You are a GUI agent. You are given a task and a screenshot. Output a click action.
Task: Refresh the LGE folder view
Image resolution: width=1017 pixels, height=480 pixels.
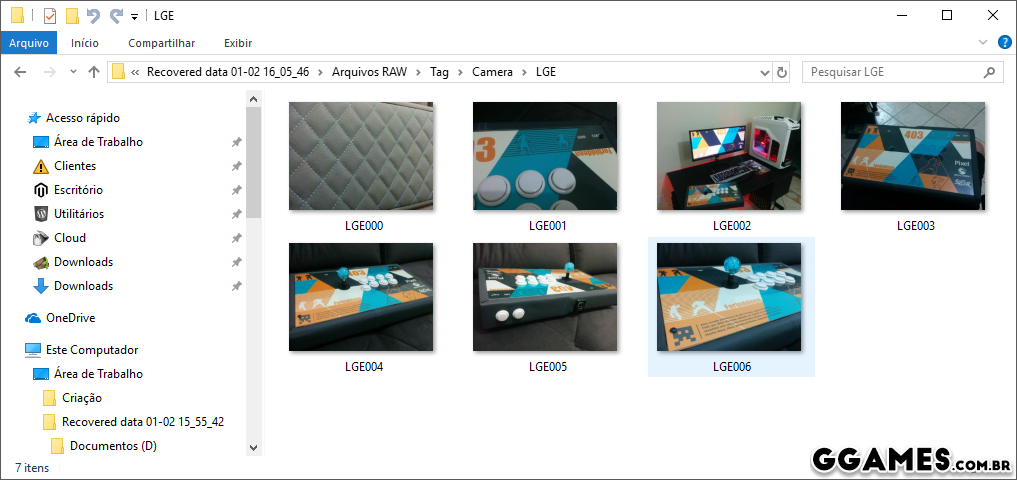(782, 72)
